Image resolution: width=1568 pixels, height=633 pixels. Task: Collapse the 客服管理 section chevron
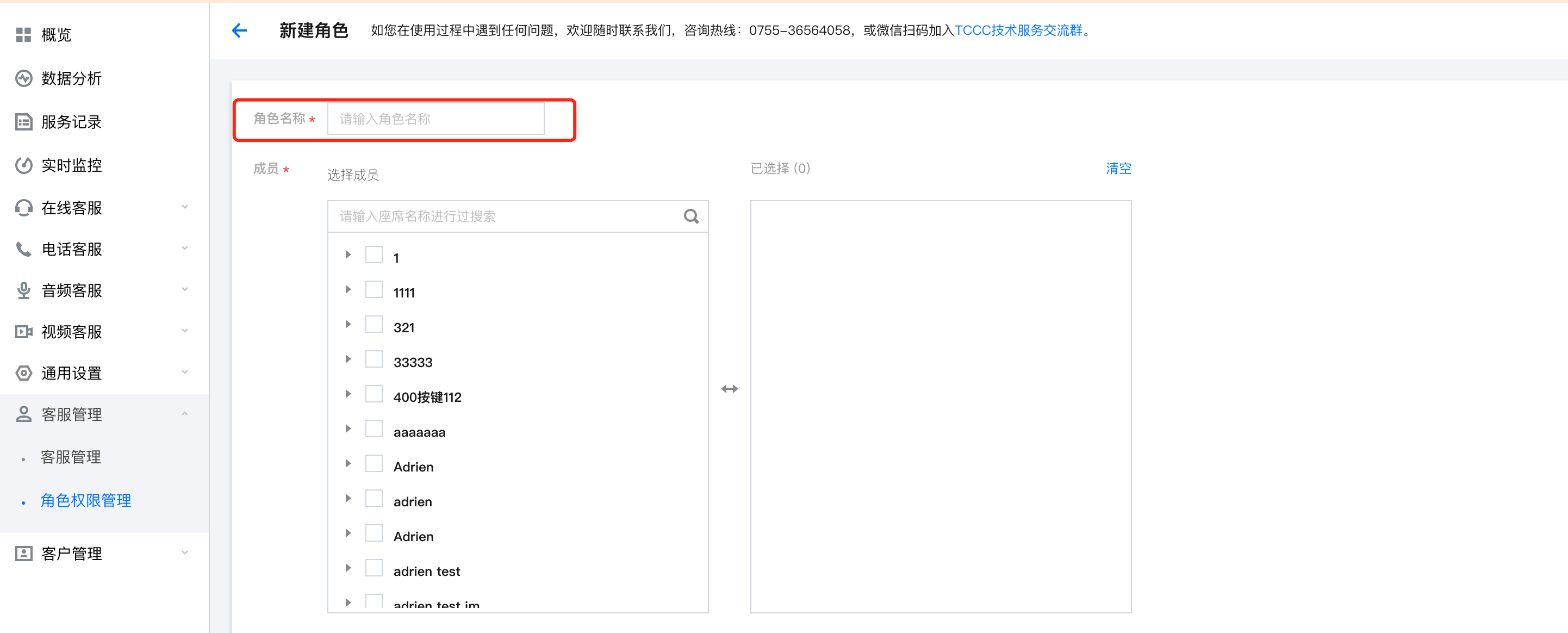[184, 414]
